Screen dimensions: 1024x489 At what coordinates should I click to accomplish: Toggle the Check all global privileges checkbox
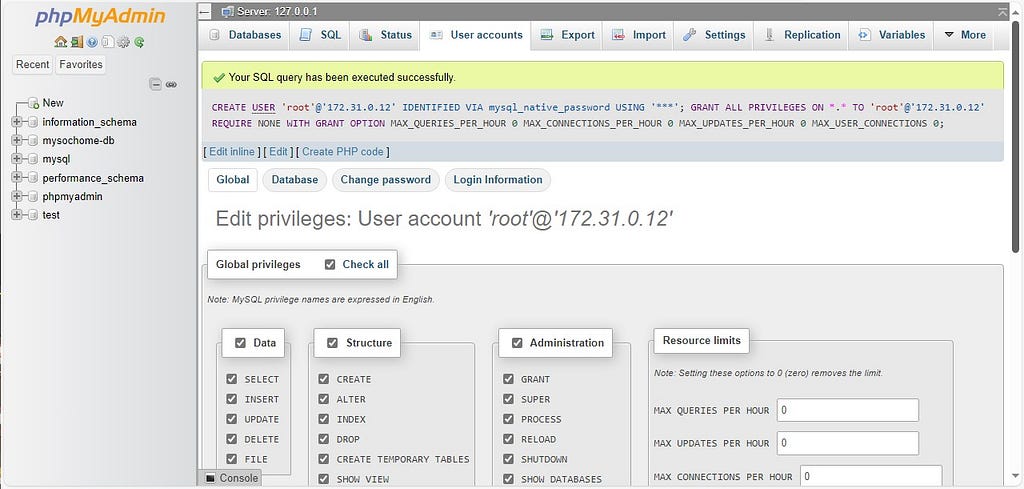[330, 264]
